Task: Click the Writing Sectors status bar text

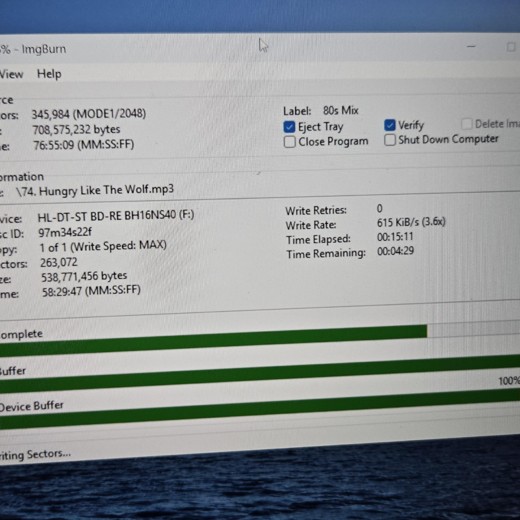Action: pos(35,455)
